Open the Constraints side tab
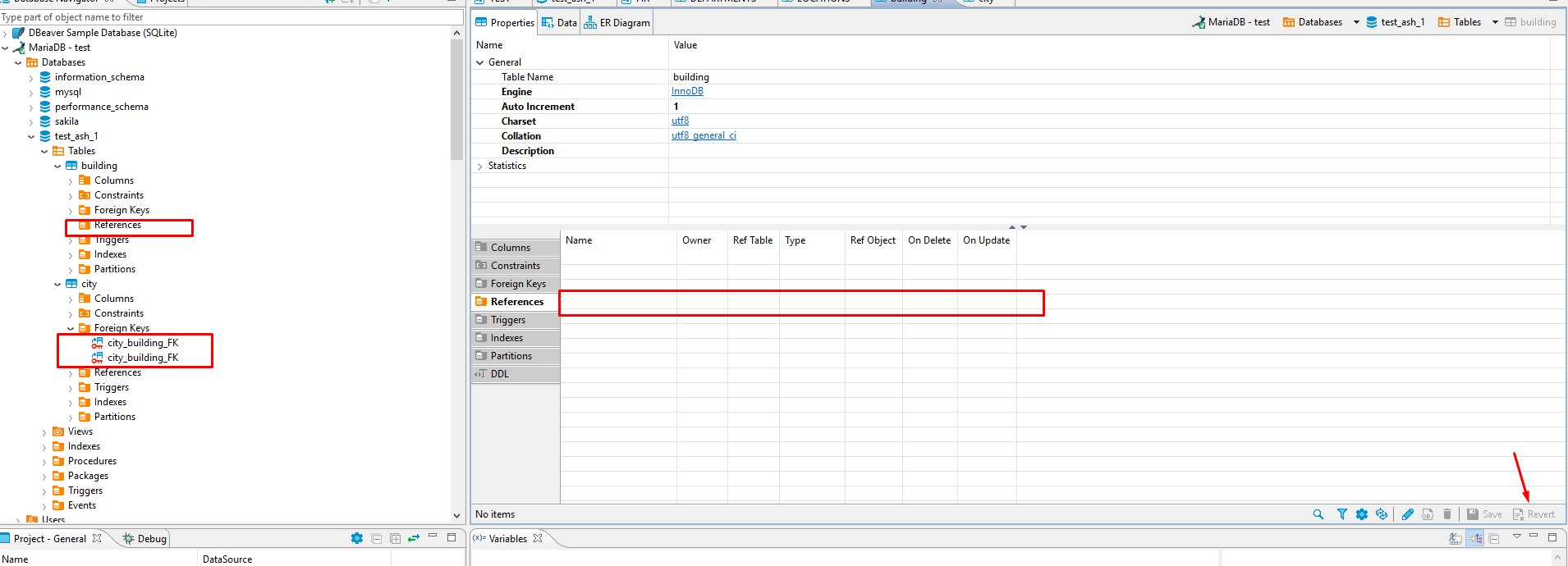 pyautogui.click(x=516, y=266)
